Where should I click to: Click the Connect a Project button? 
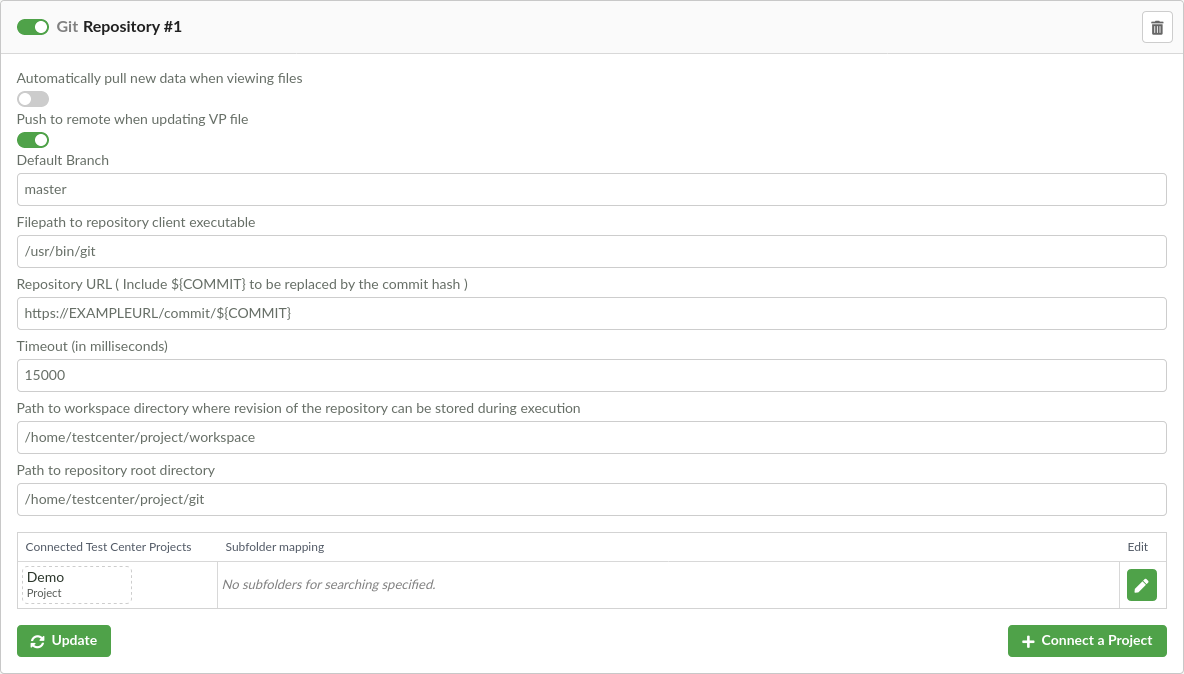1087,641
